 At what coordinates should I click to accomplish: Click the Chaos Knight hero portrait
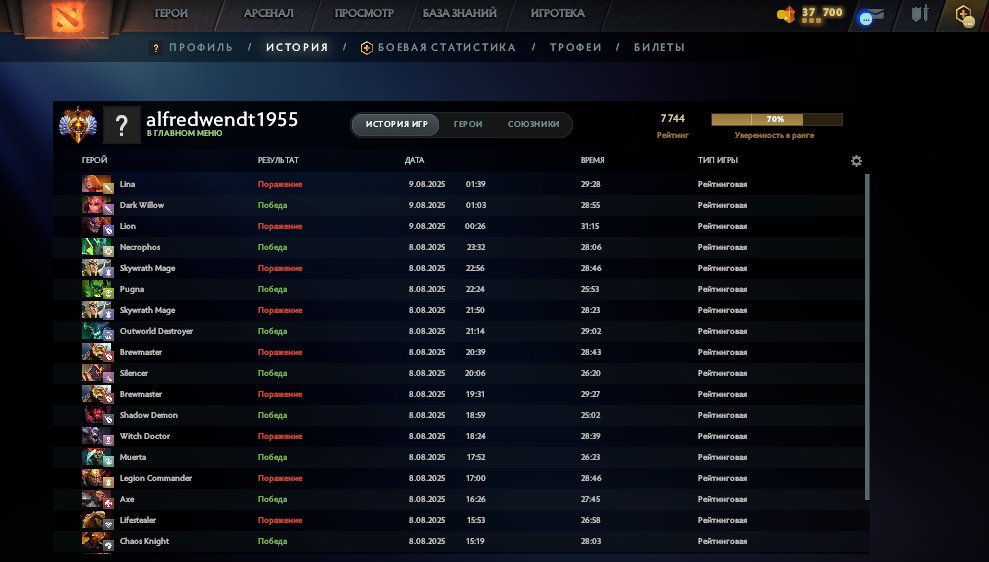97,541
